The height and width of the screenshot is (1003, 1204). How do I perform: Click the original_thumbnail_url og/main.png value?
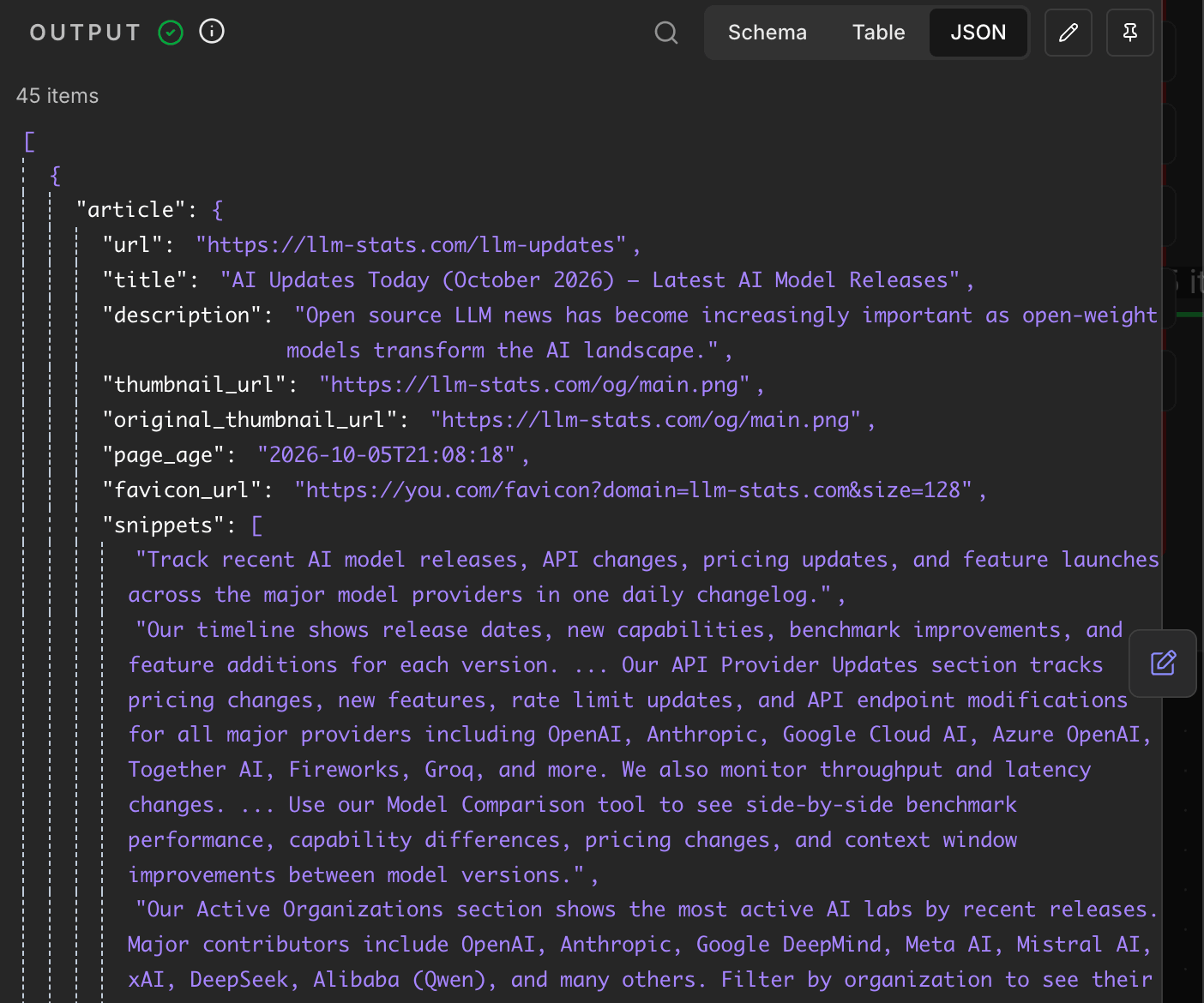tap(646, 420)
